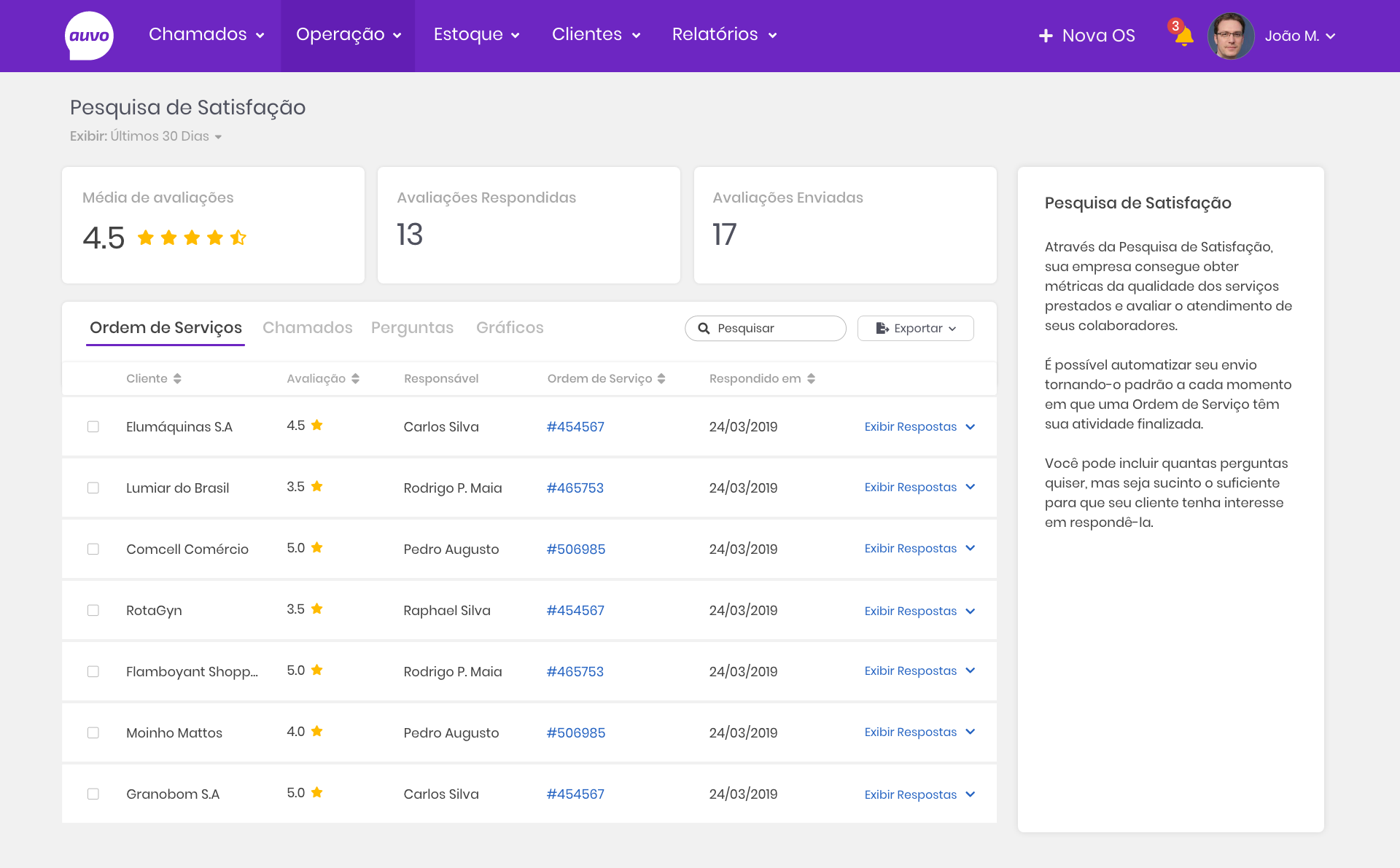Check the Granobom S.A checkbox
This screenshot has height=868, width=1400.
93,794
